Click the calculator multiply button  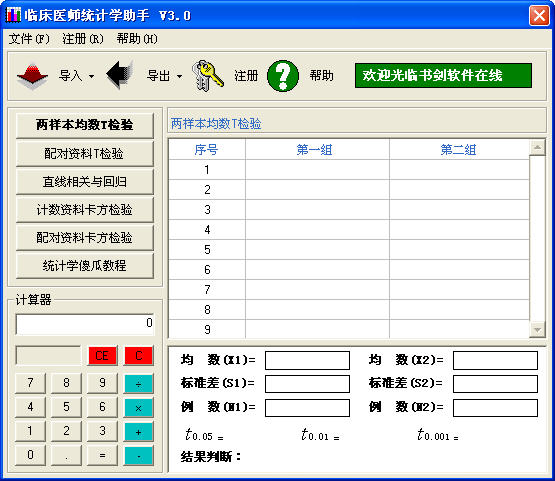(x=138, y=408)
